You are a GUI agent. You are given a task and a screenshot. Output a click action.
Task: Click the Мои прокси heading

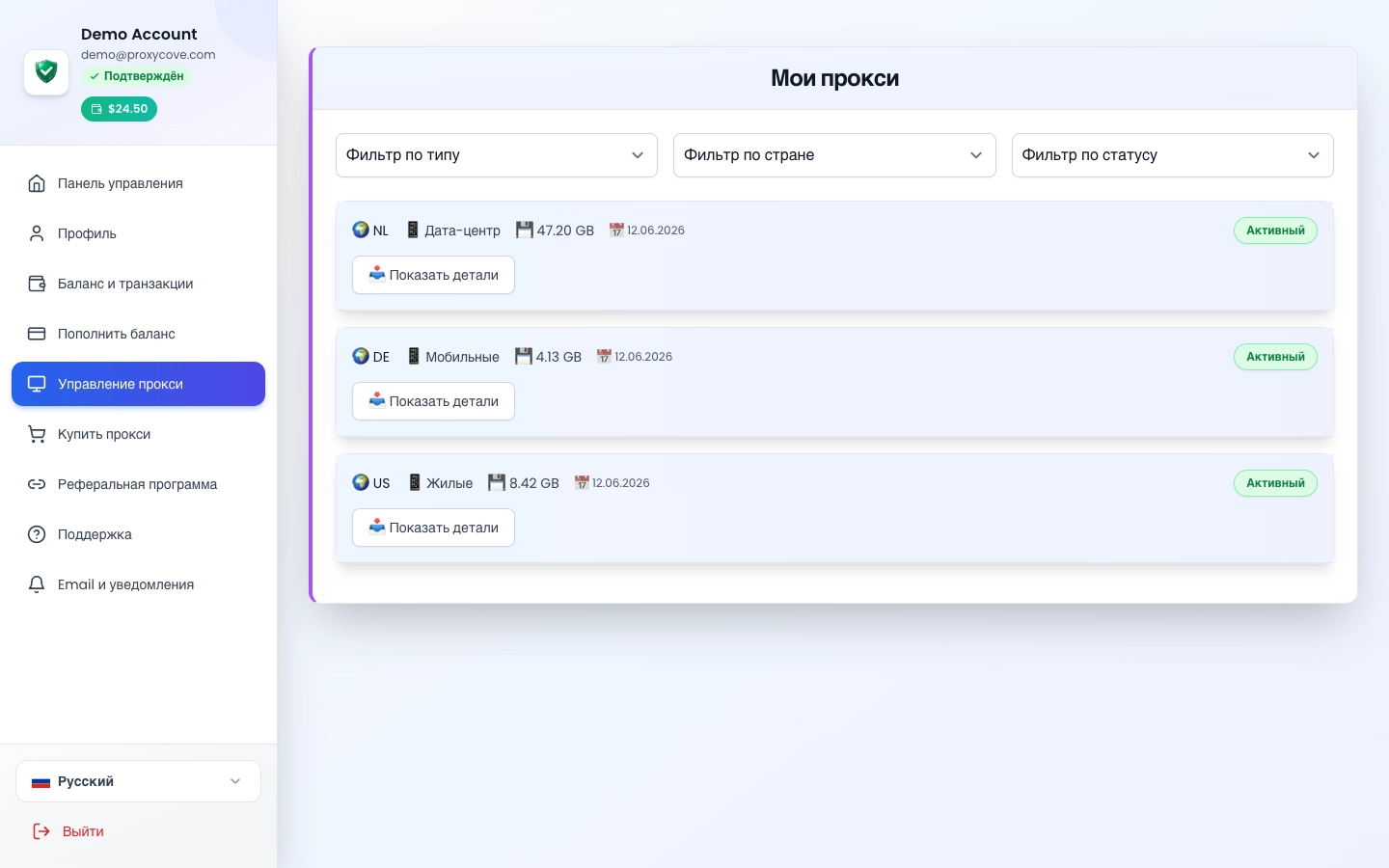point(834,78)
